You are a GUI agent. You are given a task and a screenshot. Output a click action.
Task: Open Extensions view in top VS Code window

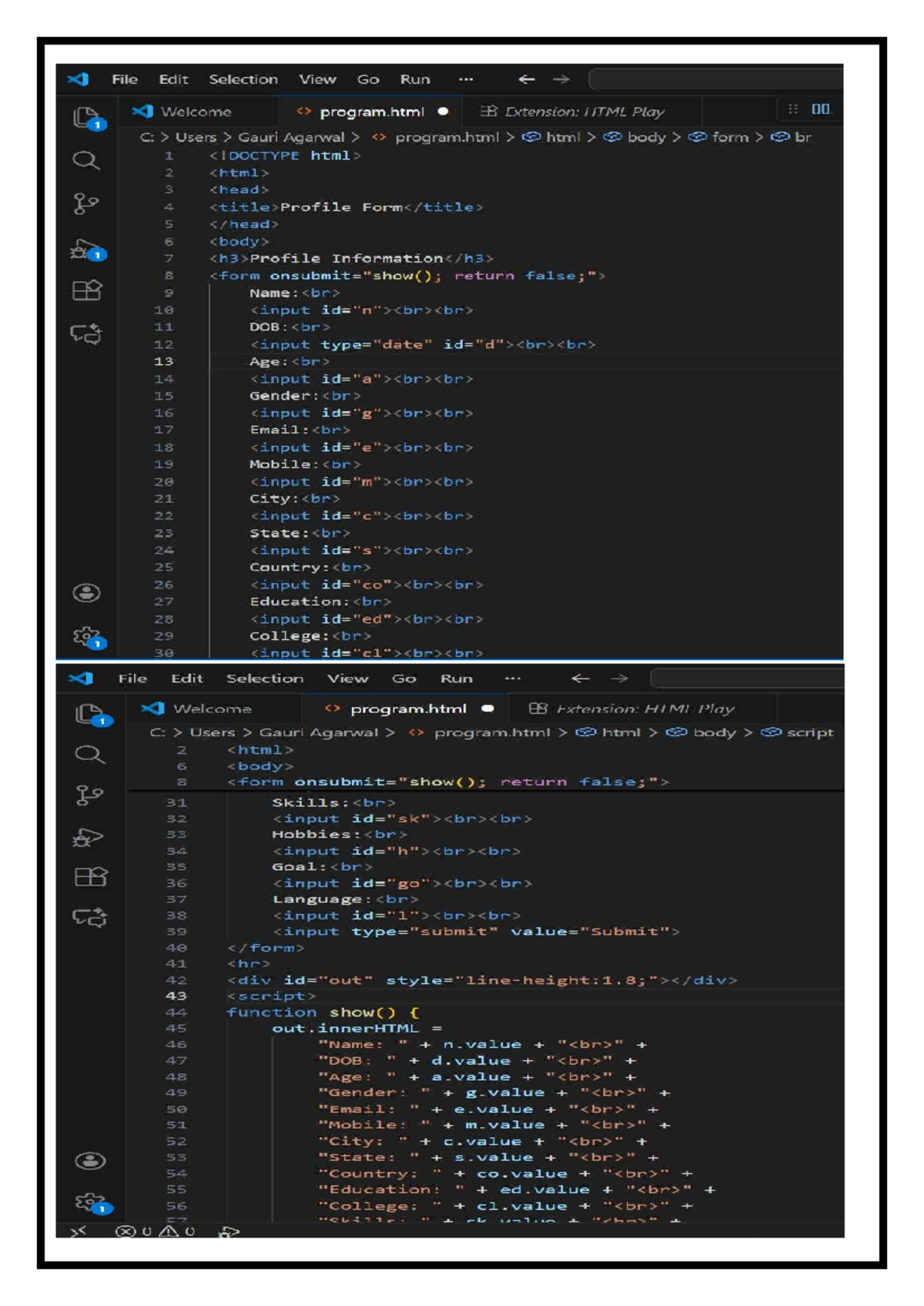pyautogui.click(x=86, y=290)
